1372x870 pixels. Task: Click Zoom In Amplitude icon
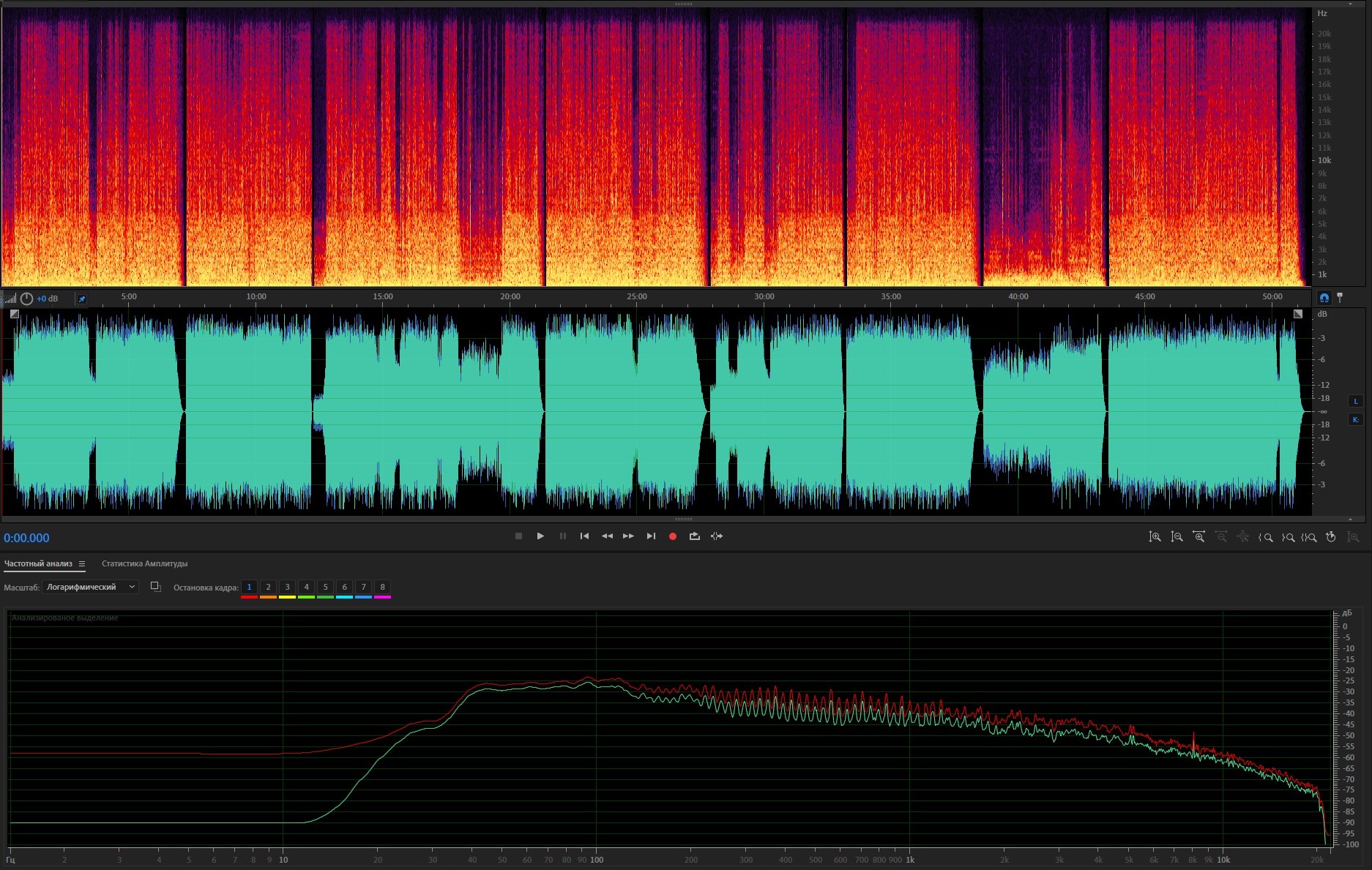pyautogui.click(x=1155, y=537)
